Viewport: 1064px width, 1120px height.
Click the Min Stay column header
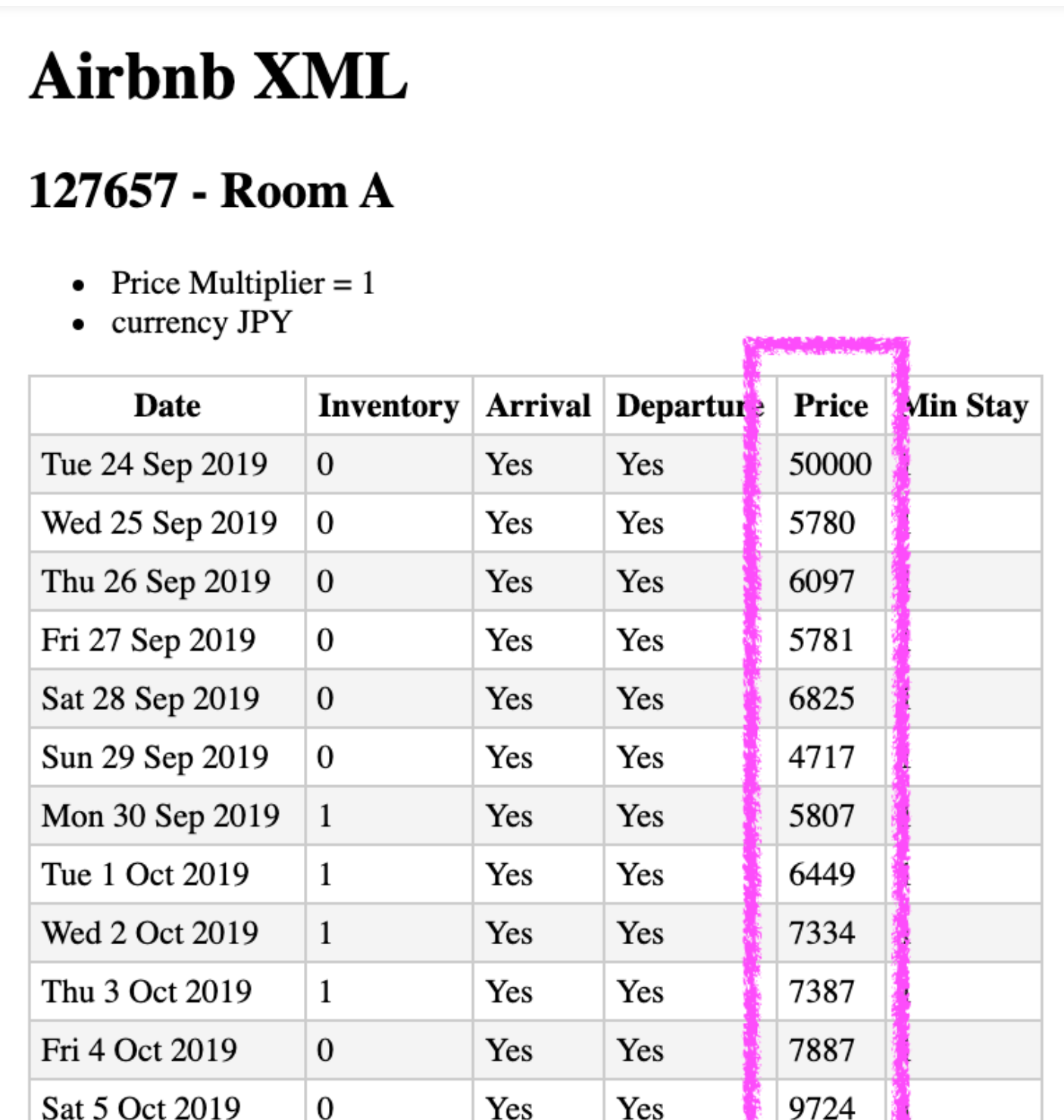point(967,406)
